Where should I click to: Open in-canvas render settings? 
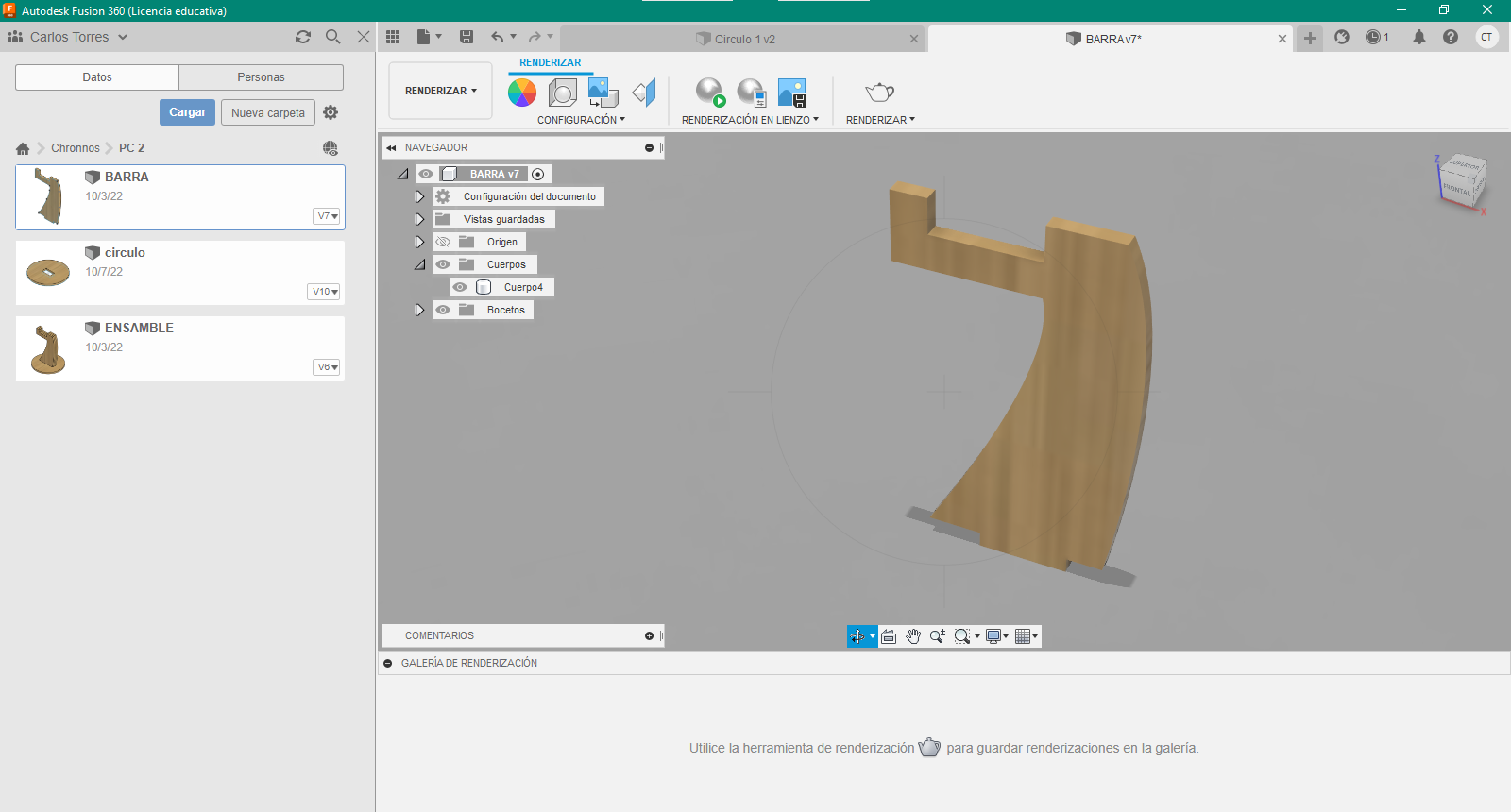[x=752, y=93]
